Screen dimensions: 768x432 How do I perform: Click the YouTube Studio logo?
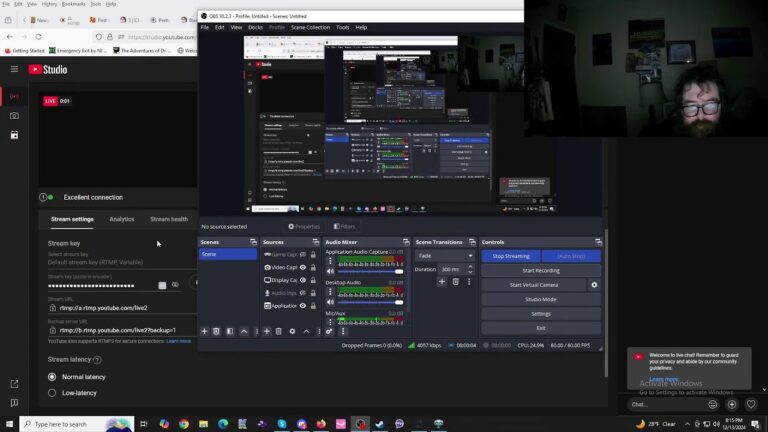(48, 70)
